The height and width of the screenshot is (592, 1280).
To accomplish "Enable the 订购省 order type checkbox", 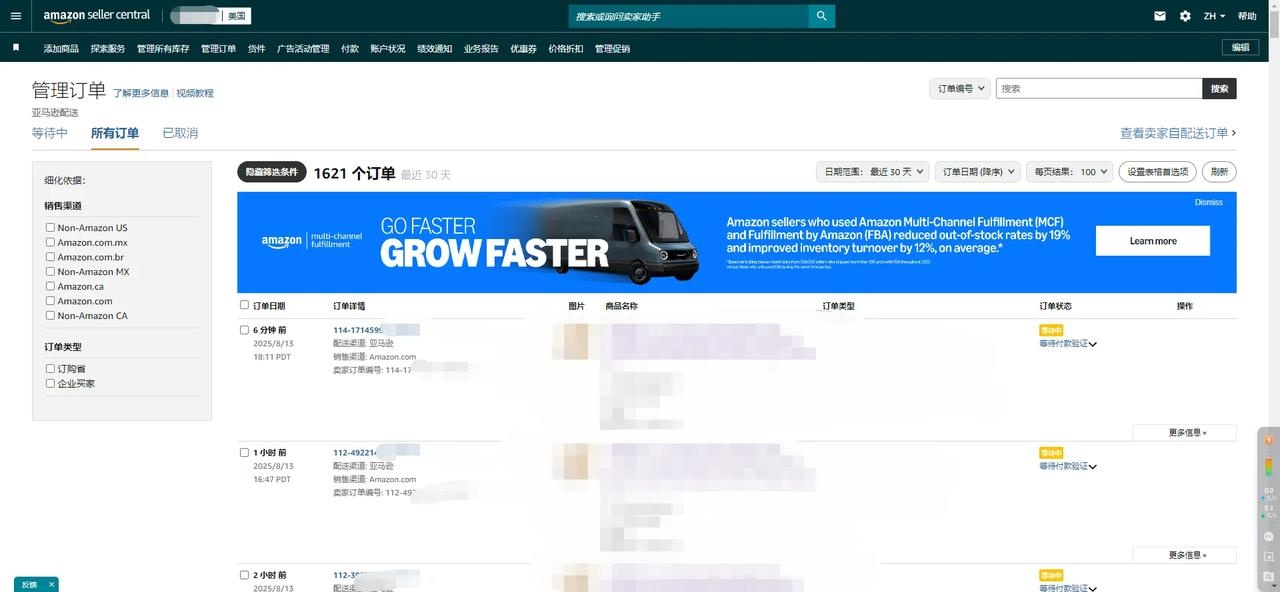I will tap(50, 368).
